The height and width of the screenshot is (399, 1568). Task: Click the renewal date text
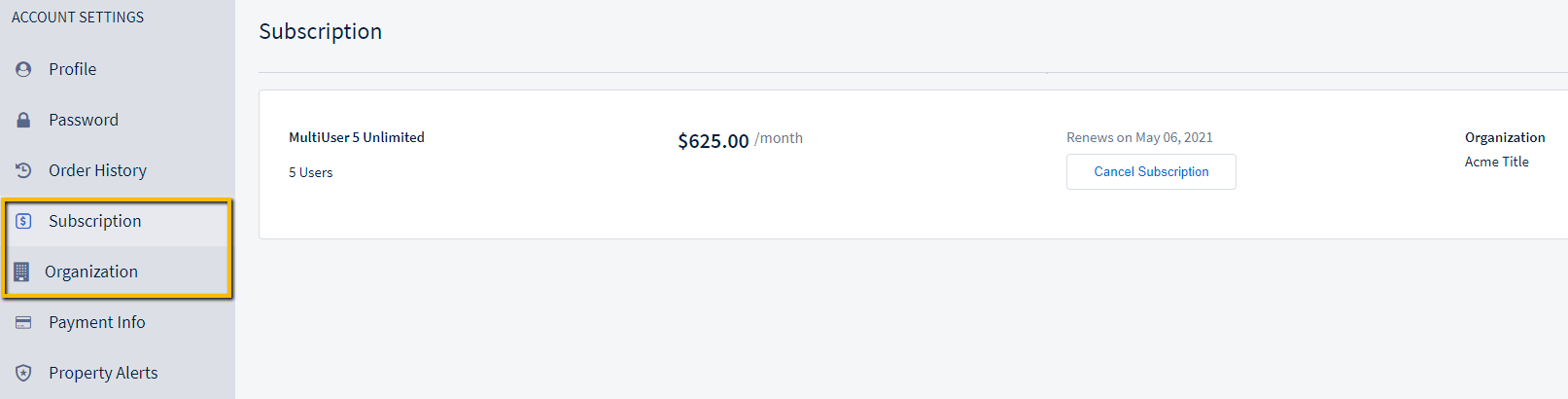pyautogui.click(x=1139, y=138)
